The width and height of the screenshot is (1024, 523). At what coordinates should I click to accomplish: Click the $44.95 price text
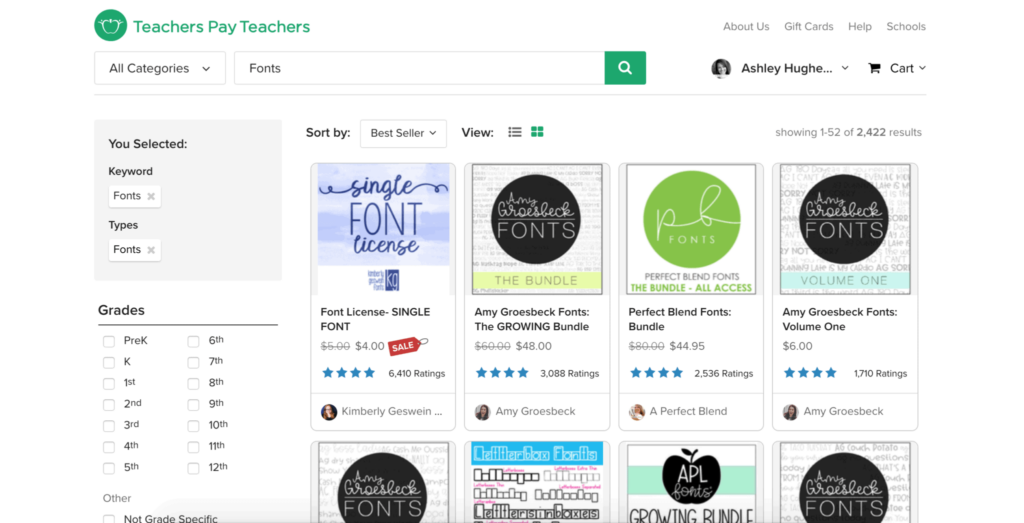pos(687,347)
